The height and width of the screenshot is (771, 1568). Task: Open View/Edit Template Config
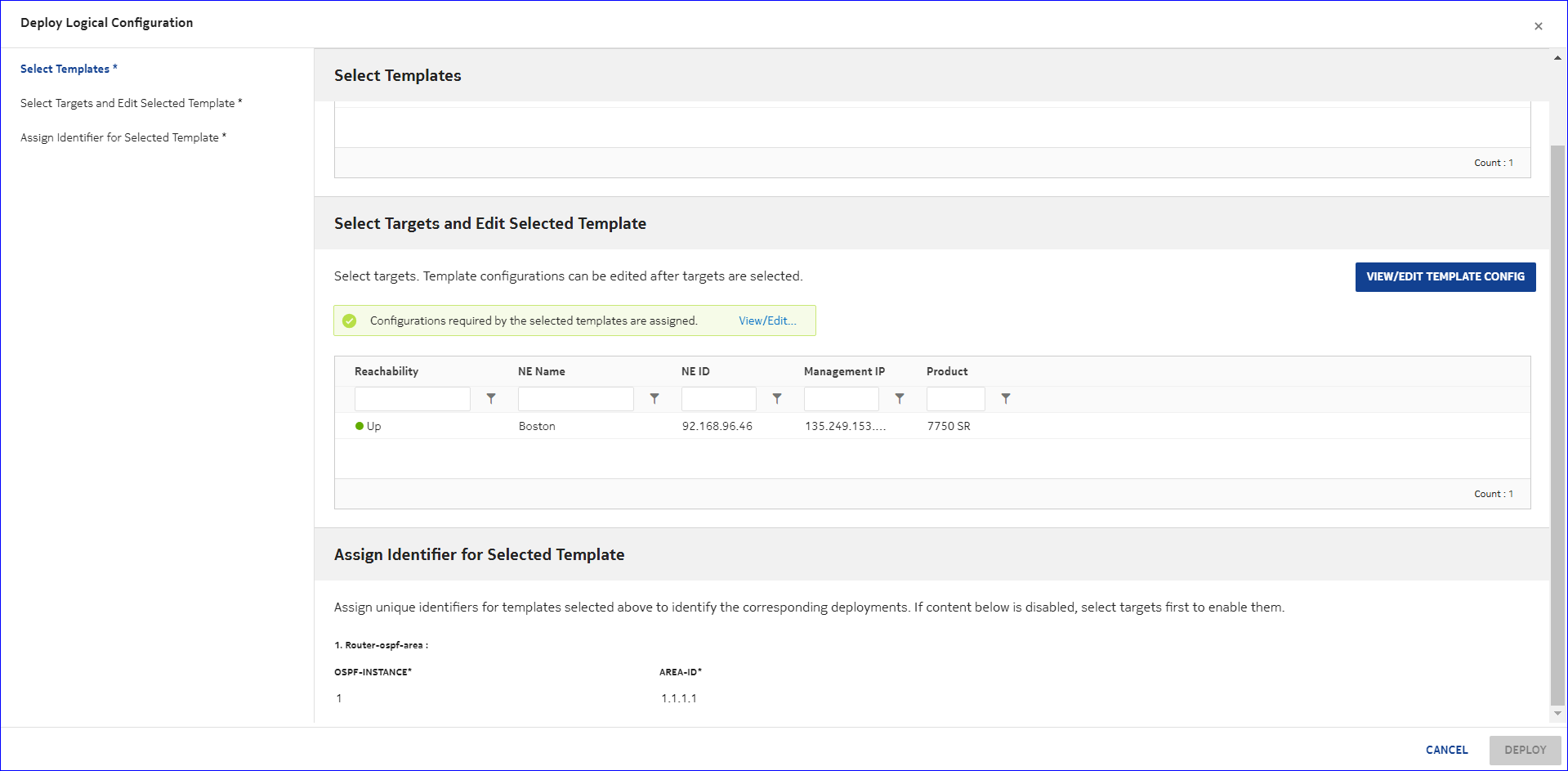(x=1445, y=277)
